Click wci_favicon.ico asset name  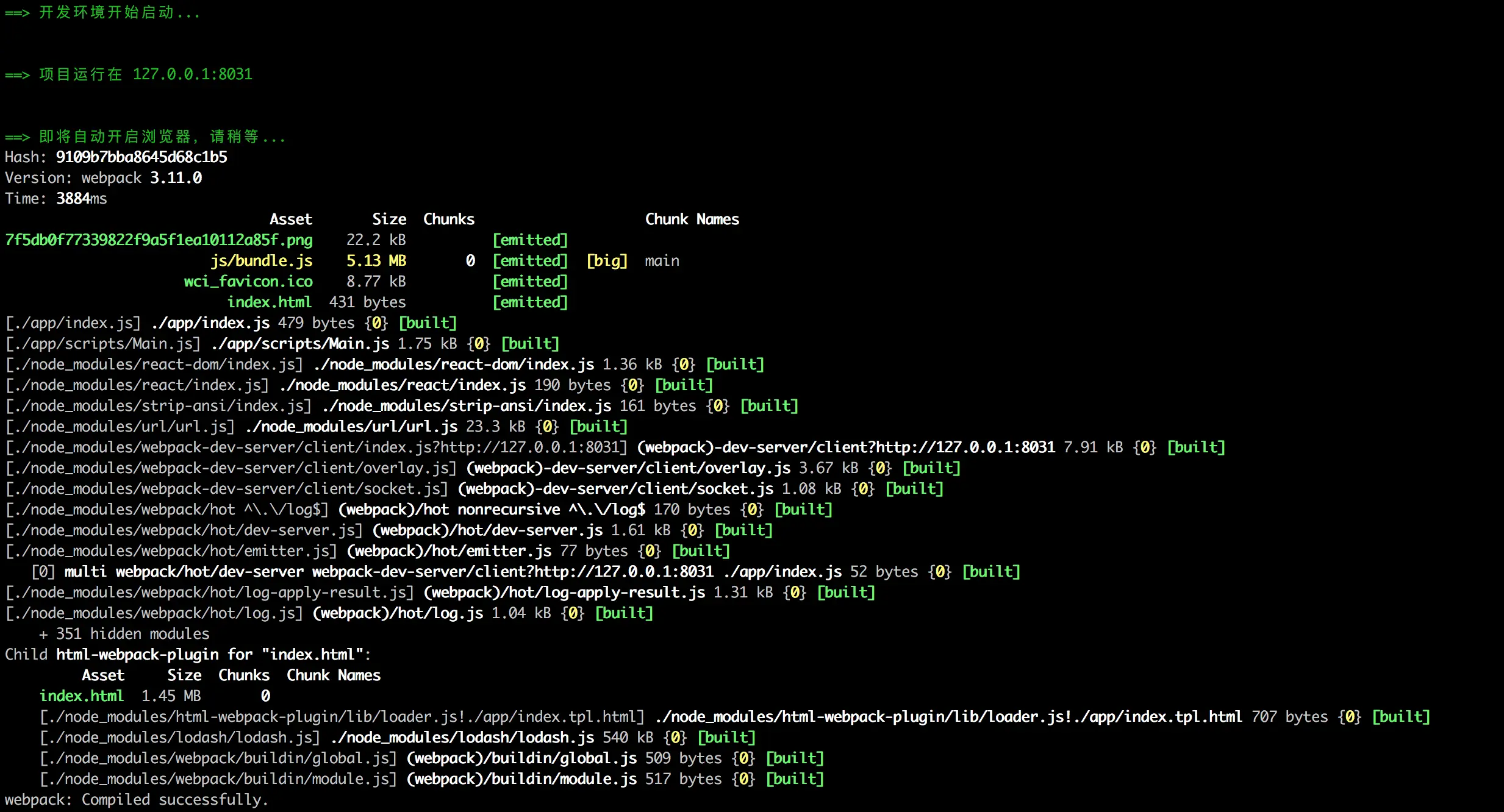click(248, 282)
